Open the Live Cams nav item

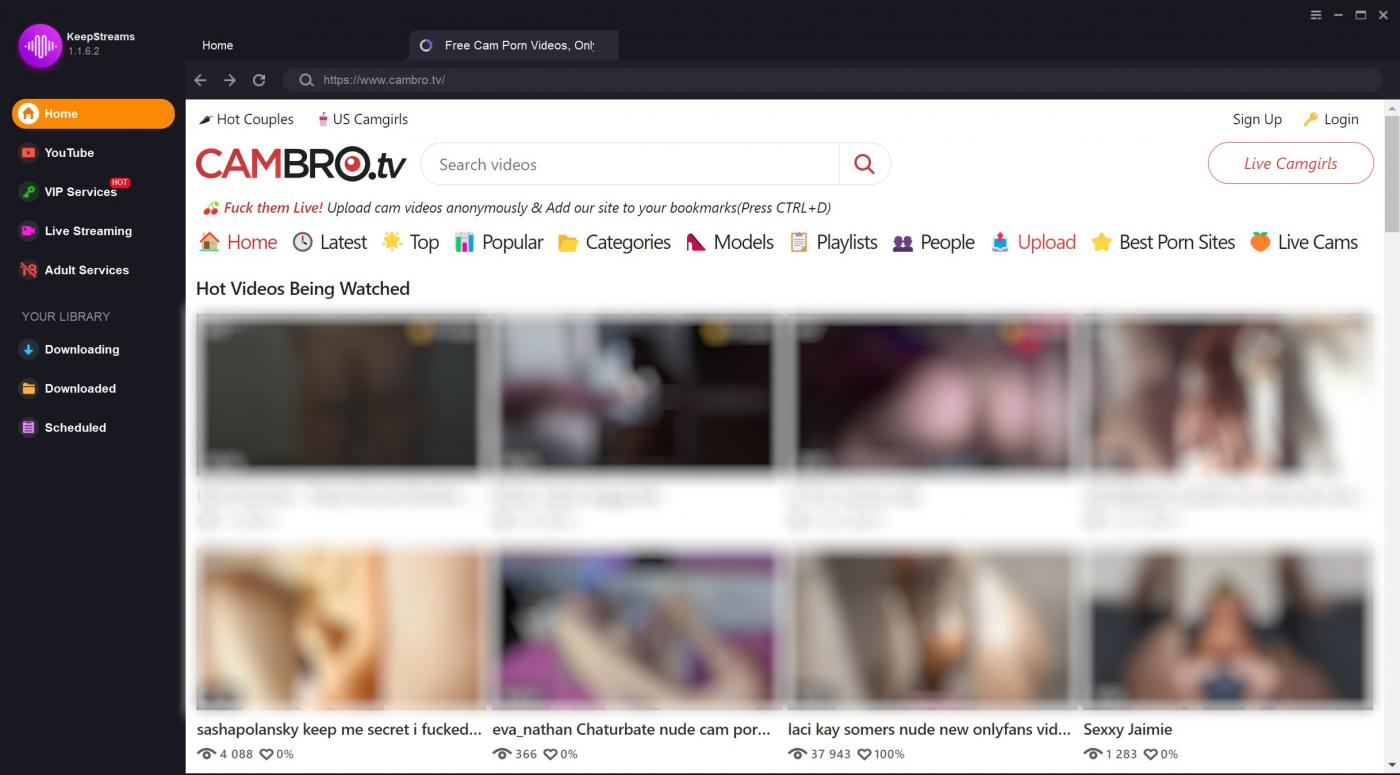(x=1304, y=242)
